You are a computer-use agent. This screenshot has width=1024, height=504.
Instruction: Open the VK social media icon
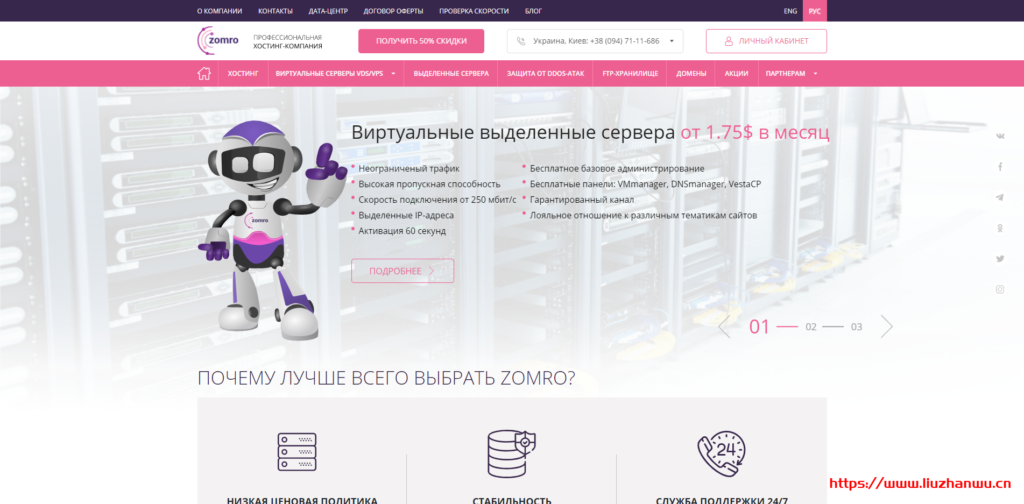coord(1000,136)
